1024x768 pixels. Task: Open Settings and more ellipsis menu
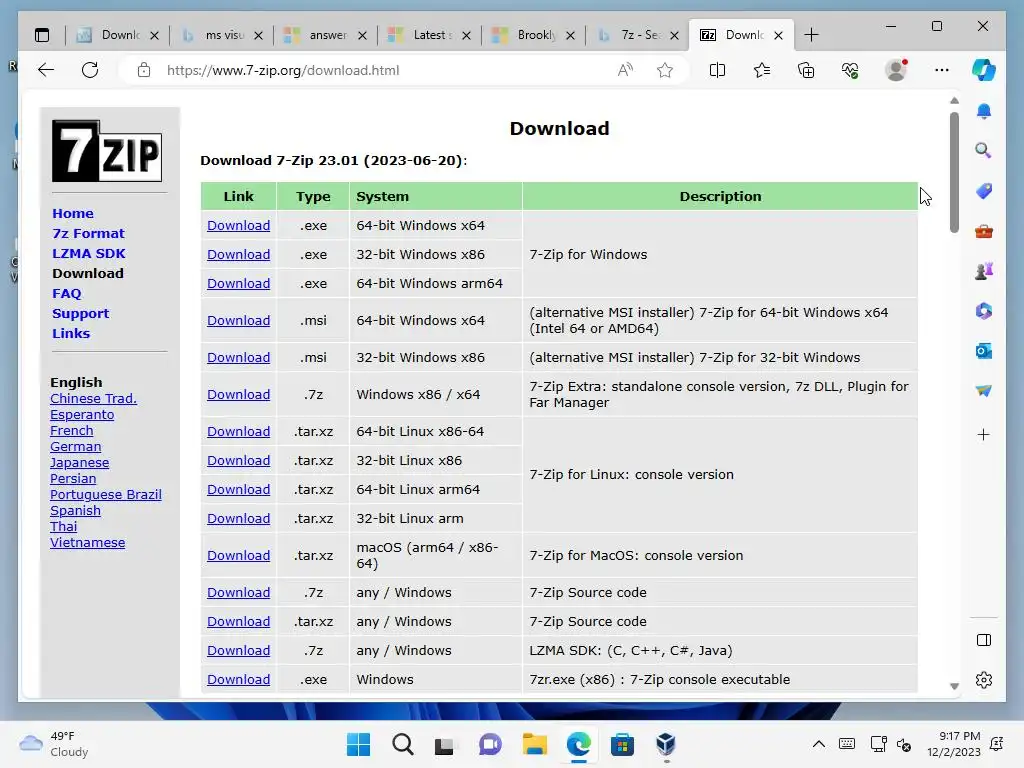(x=941, y=70)
